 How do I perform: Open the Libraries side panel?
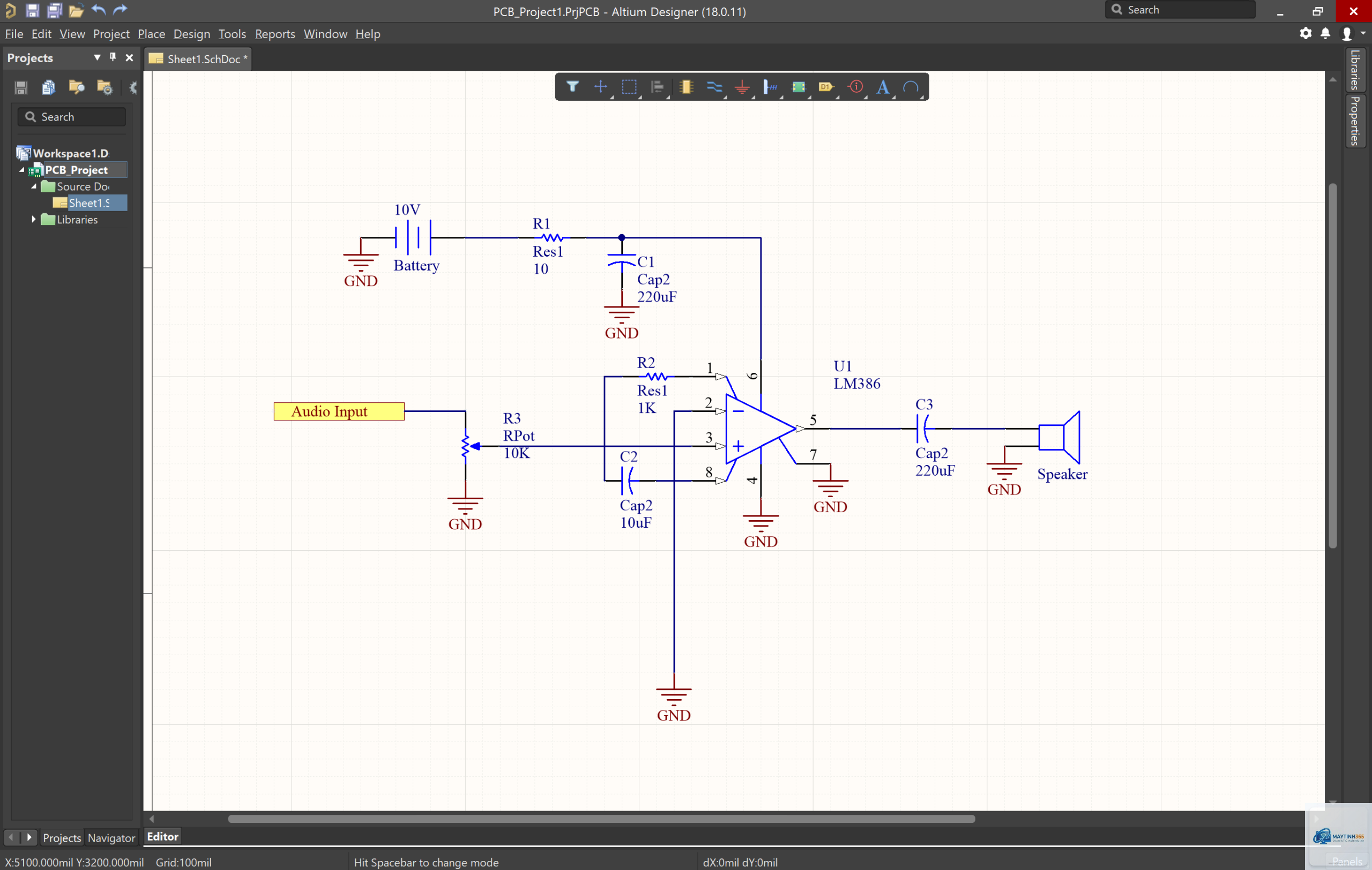(x=1355, y=70)
